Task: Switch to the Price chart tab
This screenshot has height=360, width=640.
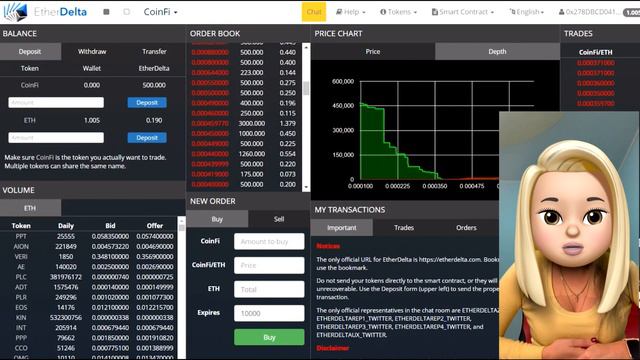Action: [x=373, y=51]
